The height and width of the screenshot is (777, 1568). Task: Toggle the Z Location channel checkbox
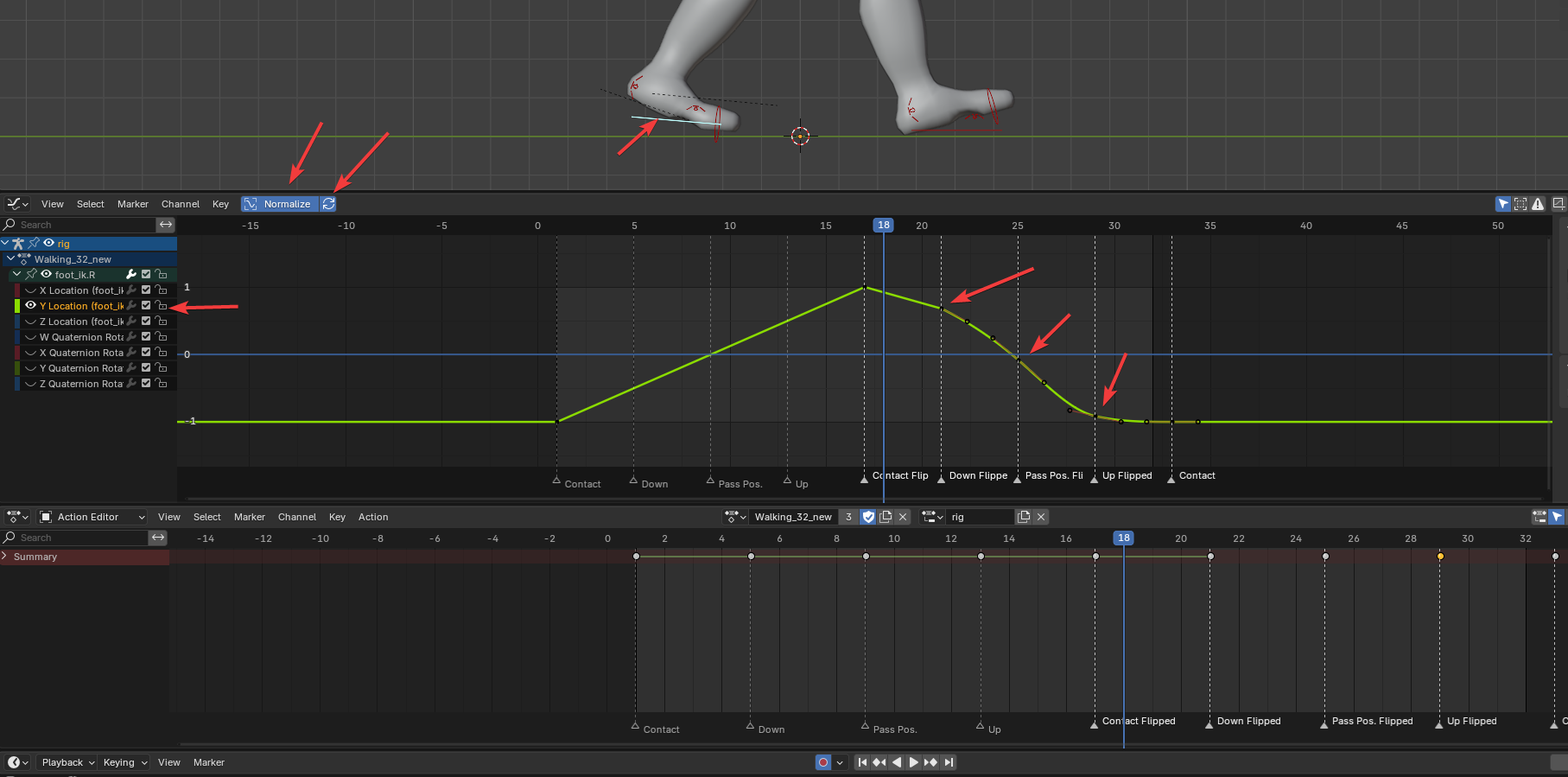pos(146,322)
